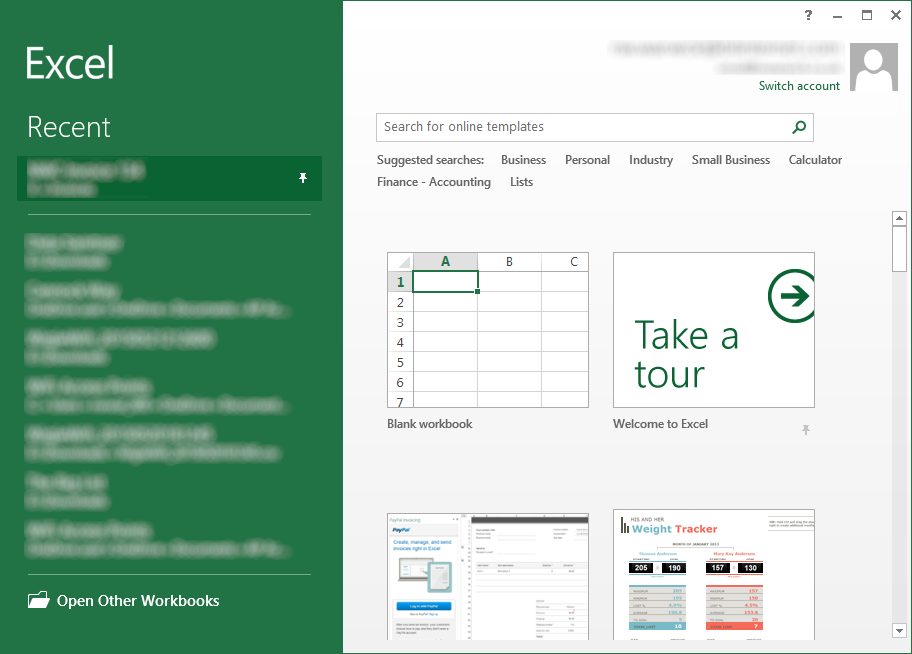
Task: Choose the Small Business suggested search
Action: point(730,160)
